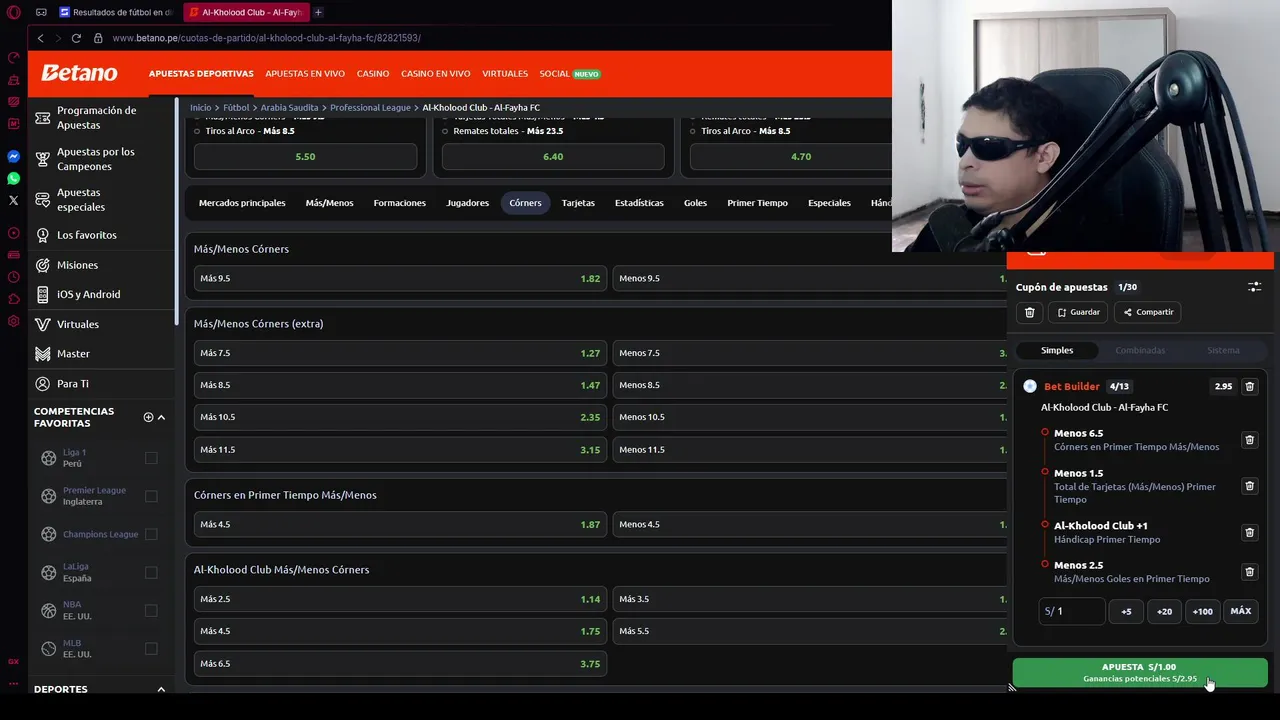The width and height of the screenshot is (1280, 720).
Task: Add +20 to the stake
Action: (x=1164, y=611)
